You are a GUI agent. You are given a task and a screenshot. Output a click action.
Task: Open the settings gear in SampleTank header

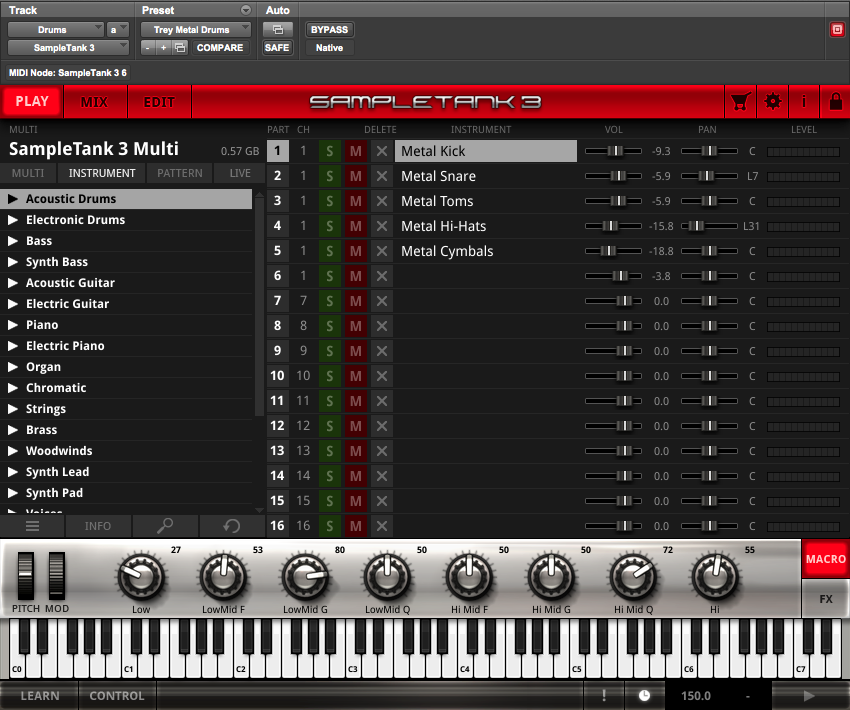772,102
